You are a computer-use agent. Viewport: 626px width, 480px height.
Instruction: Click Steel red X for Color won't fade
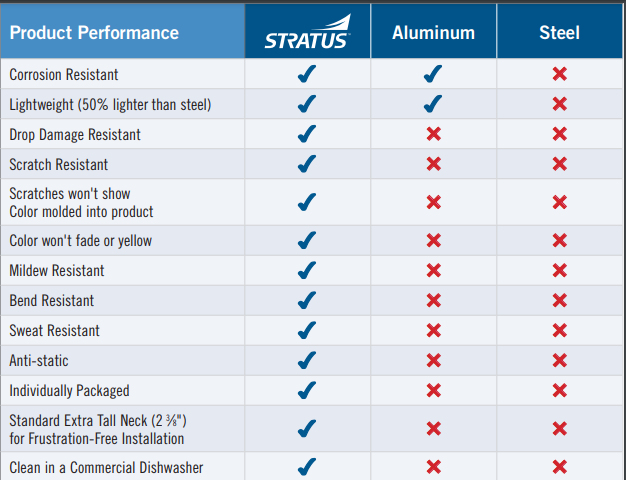pos(560,240)
